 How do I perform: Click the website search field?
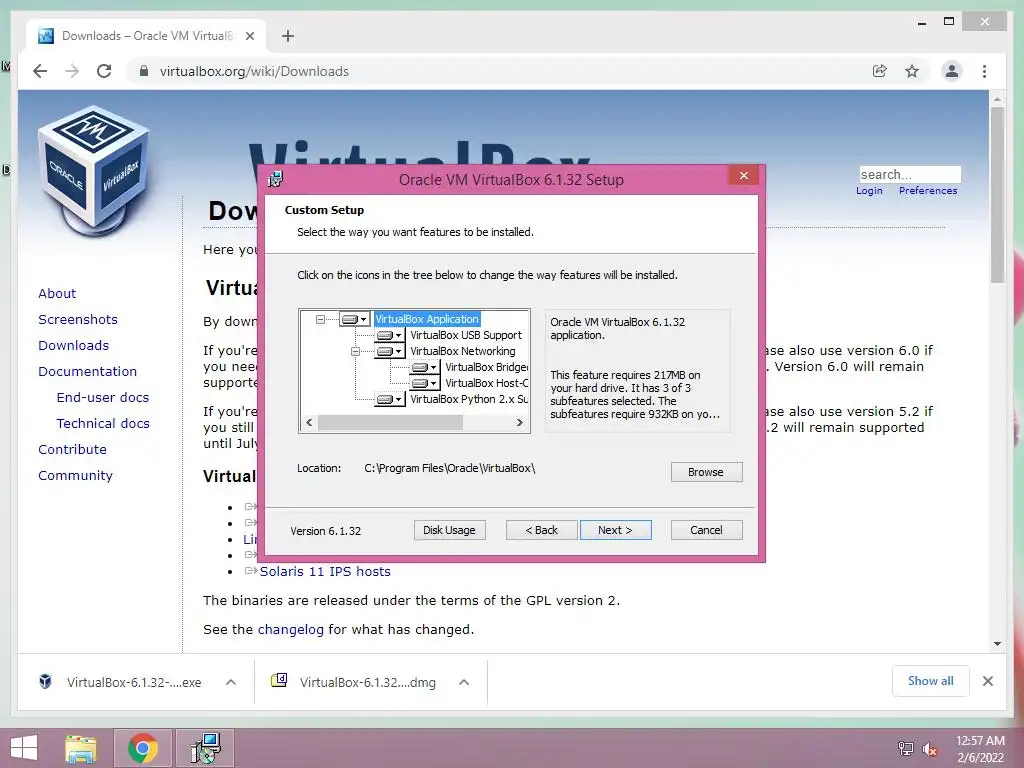point(910,174)
